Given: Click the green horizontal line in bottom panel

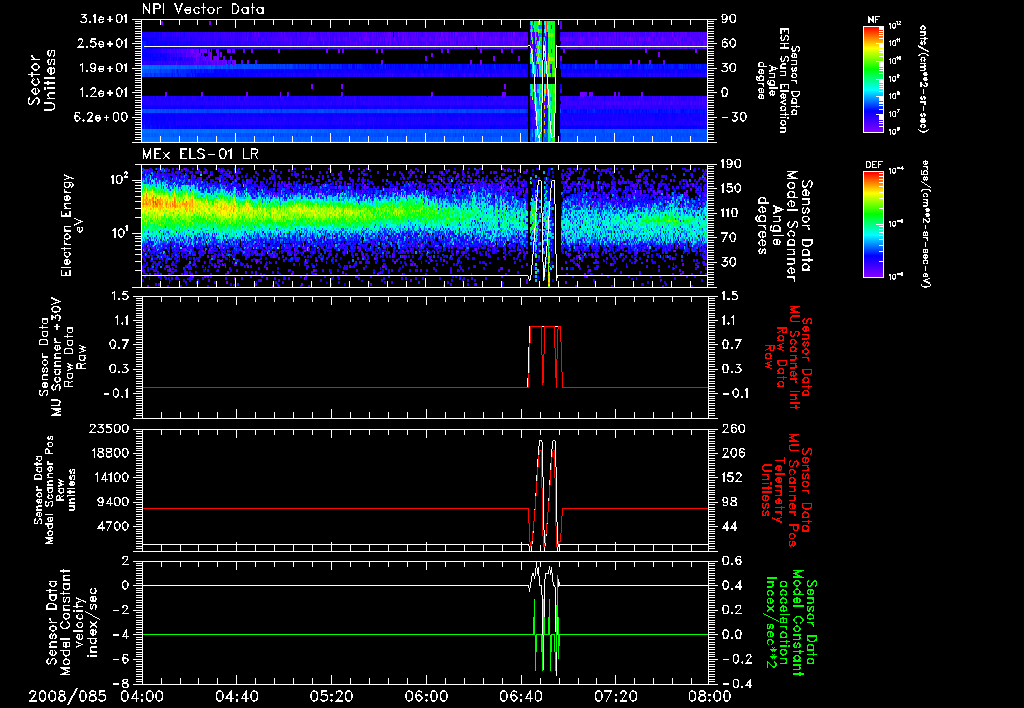Looking at the screenshot, I should [330, 634].
